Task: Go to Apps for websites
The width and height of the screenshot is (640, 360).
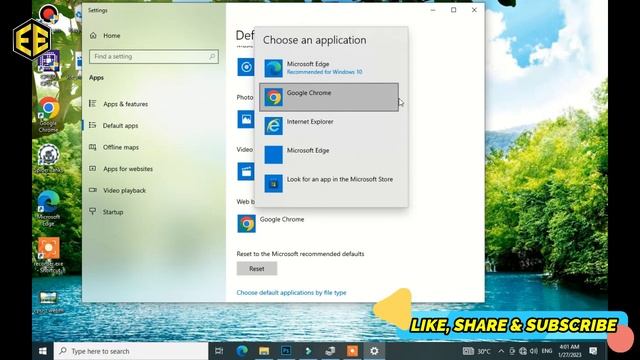Action: click(x=128, y=169)
